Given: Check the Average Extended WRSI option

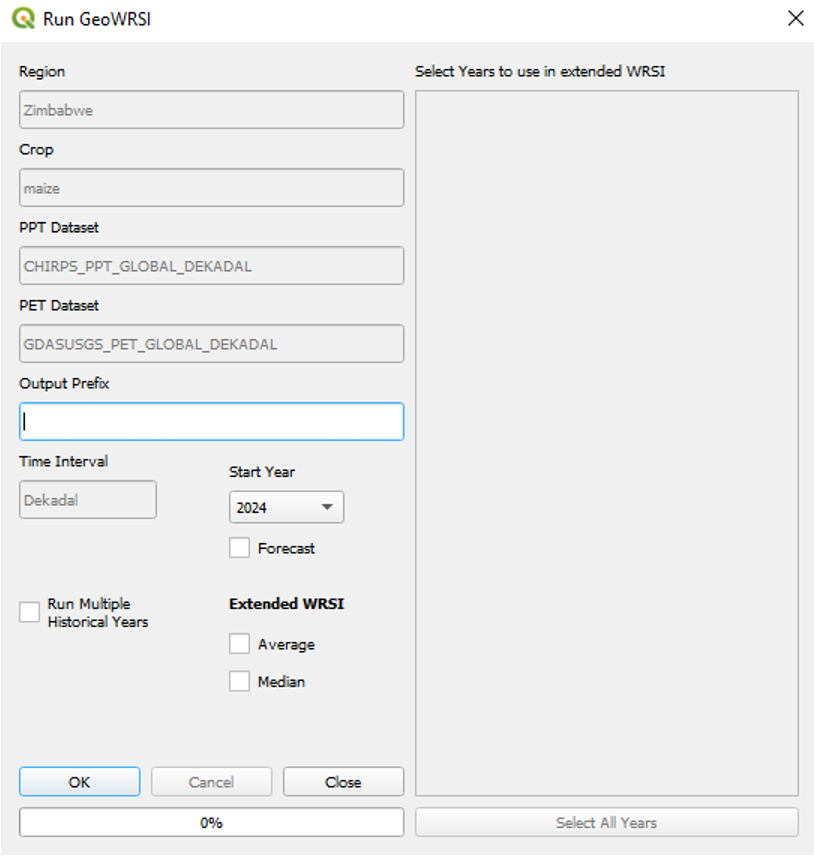Looking at the screenshot, I should coord(240,645).
